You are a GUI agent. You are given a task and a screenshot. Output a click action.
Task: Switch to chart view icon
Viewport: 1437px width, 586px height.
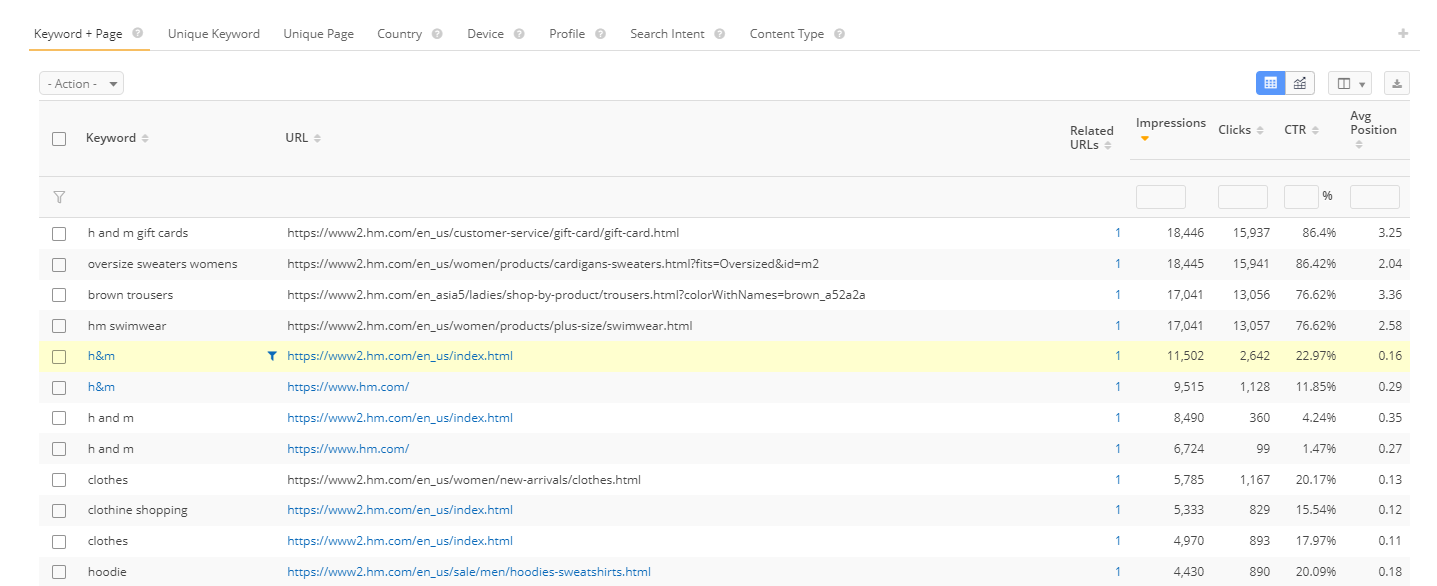pyautogui.click(x=1299, y=84)
